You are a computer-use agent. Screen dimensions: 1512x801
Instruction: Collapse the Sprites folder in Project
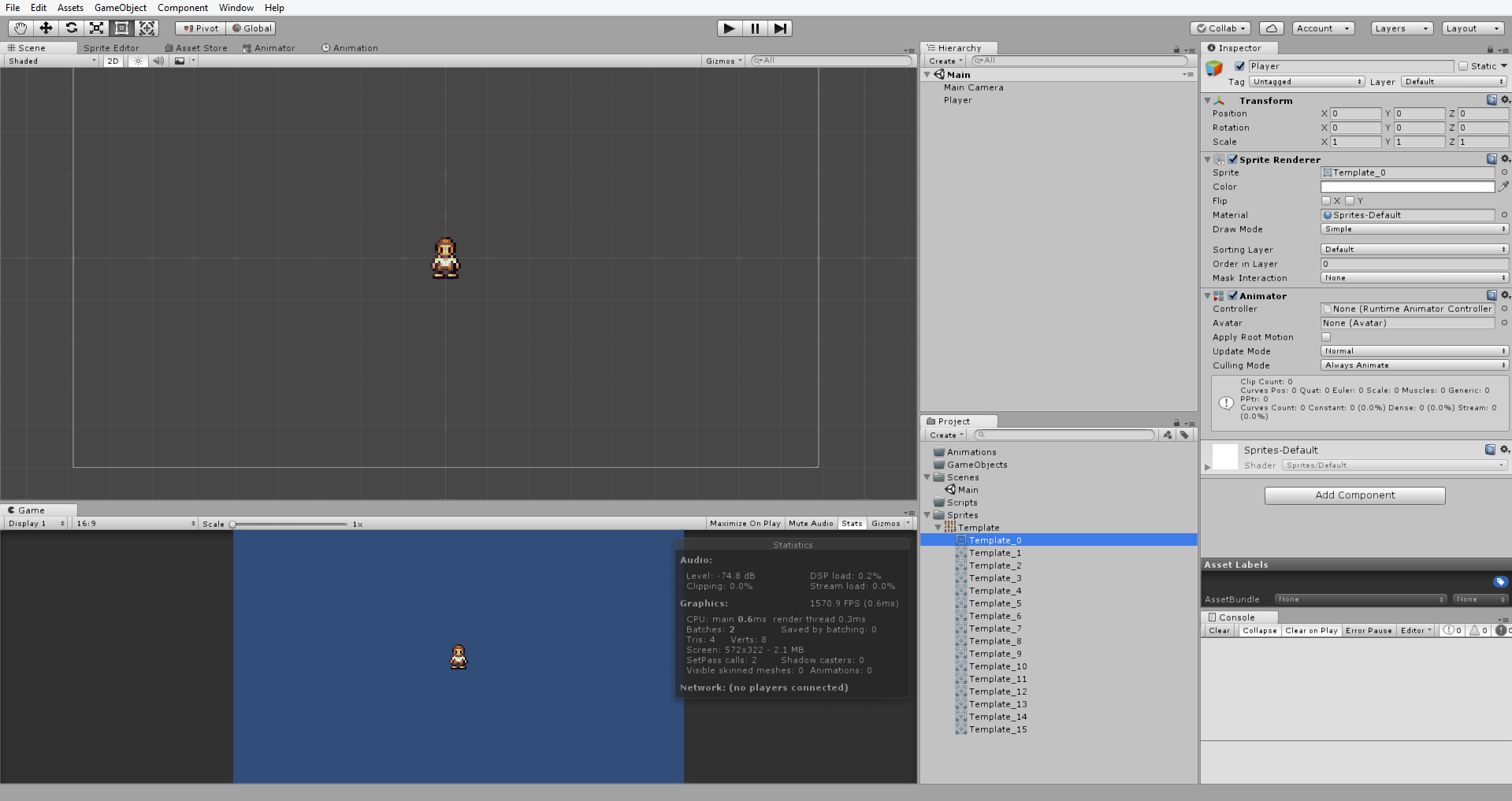click(927, 514)
